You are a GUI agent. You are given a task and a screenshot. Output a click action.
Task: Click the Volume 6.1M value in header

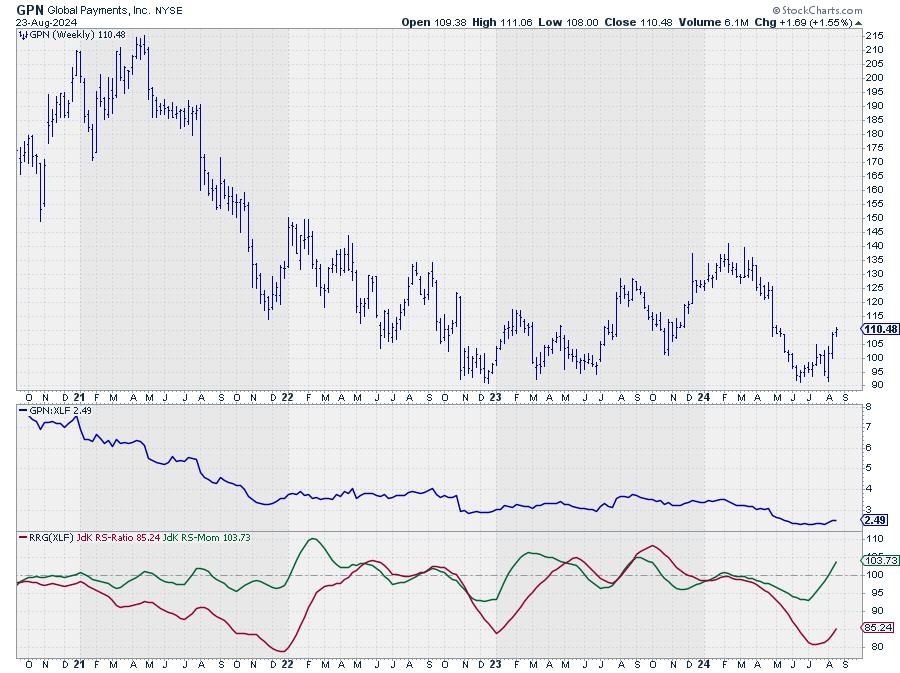tap(716, 21)
